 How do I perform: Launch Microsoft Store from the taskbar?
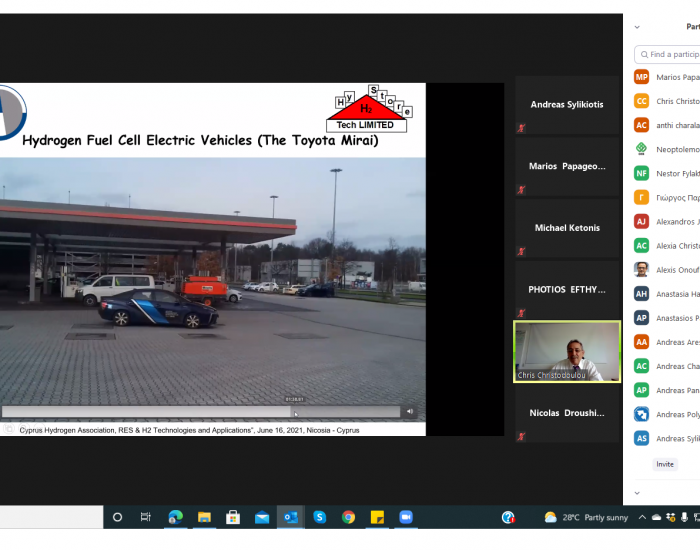pos(233,517)
